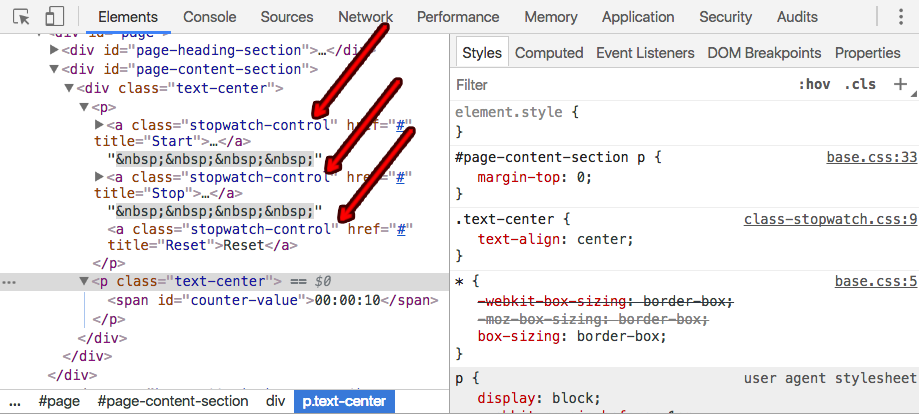Edit the text-align: center declaration
Viewport: 919px width, 414px height.
click(556, 240)
